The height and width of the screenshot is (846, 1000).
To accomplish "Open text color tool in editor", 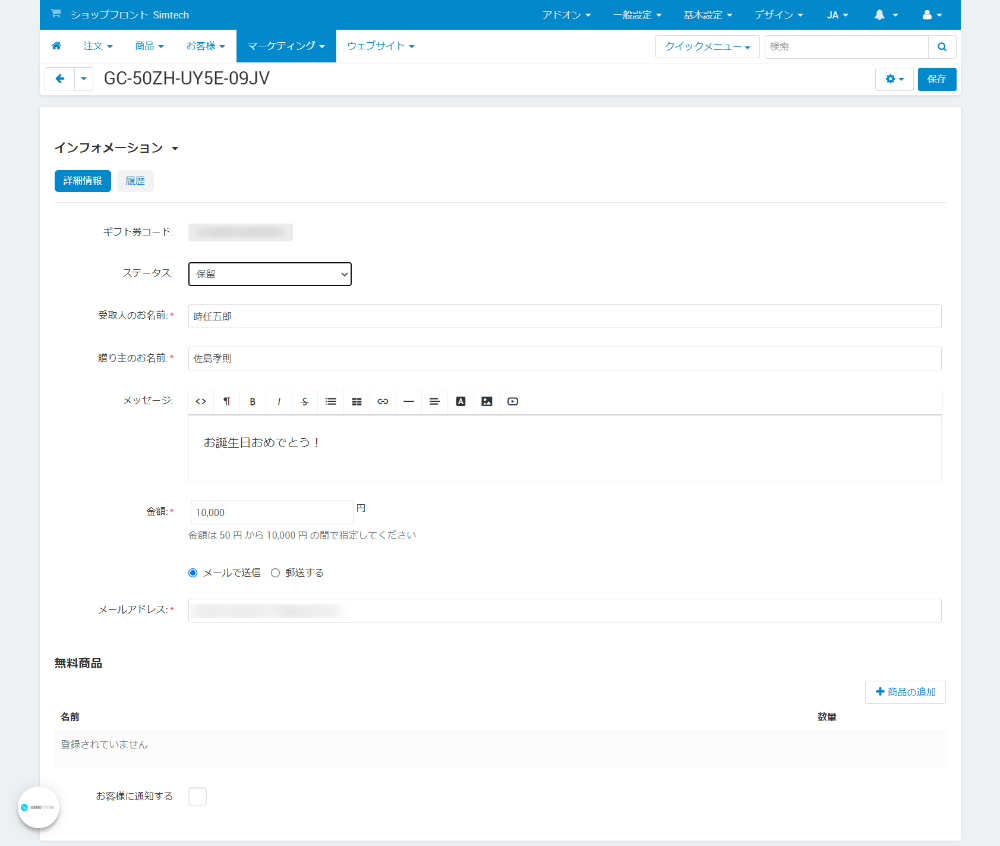I will point(460,402).
